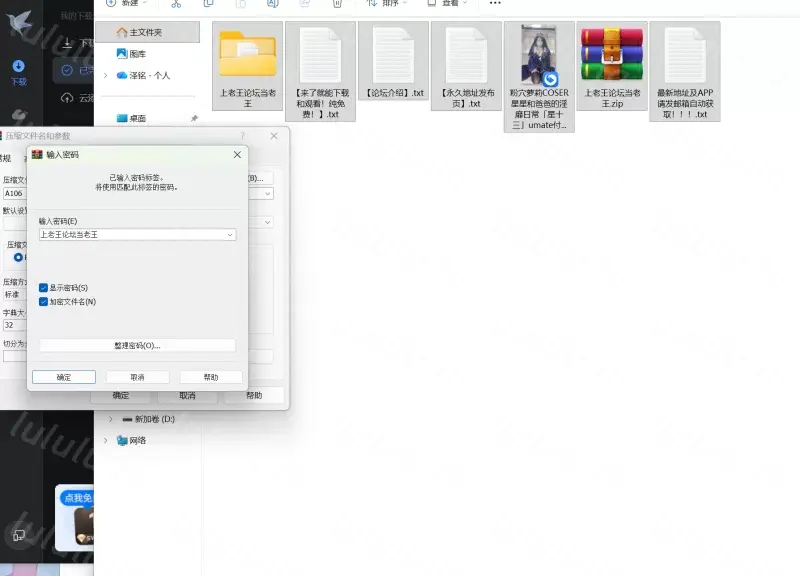Click the 标准 compression method field
Screen dimensions: 800x576
pos(15,294)
